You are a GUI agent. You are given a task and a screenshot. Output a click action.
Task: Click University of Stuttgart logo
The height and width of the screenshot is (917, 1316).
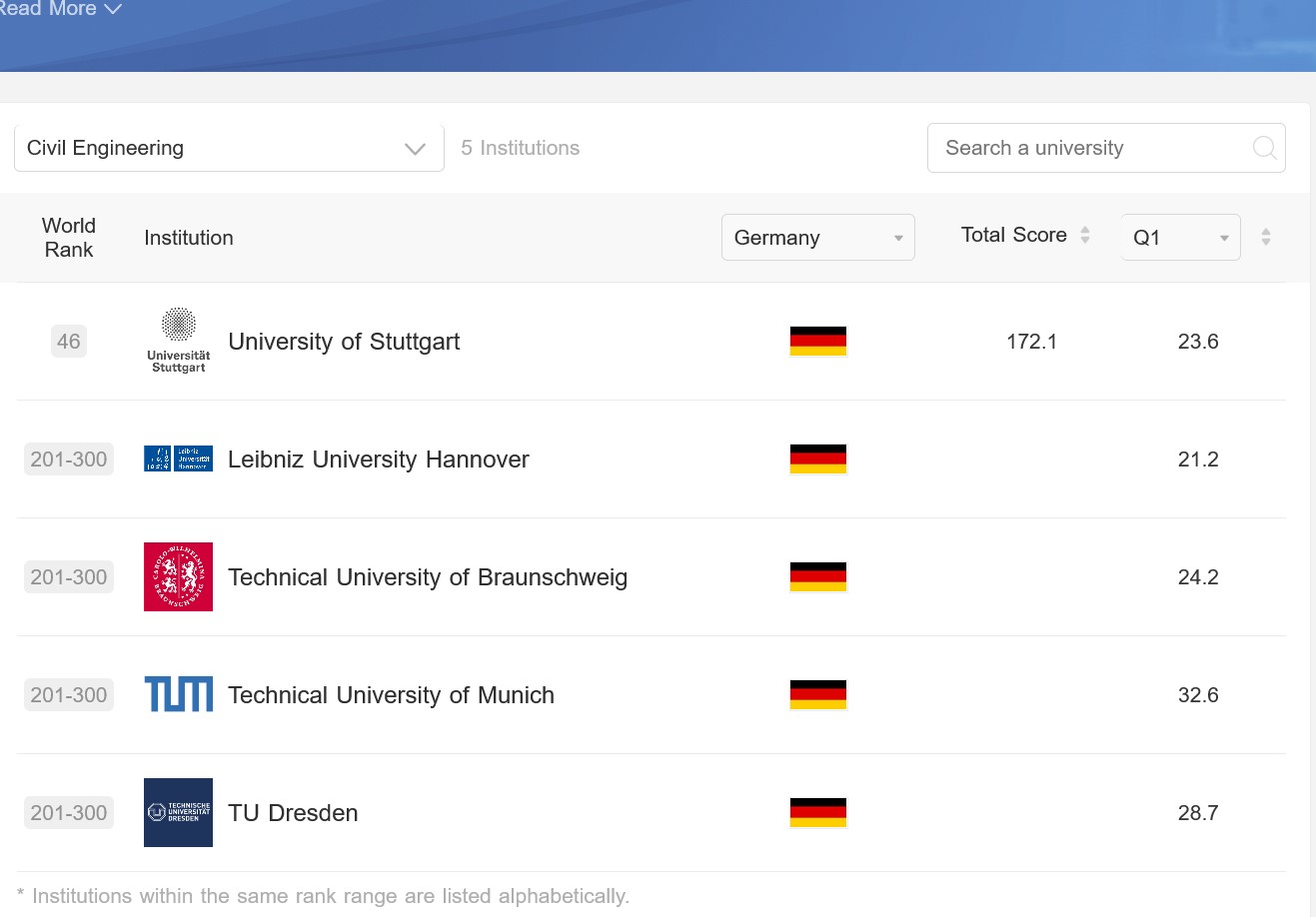(x=178, y=341)
